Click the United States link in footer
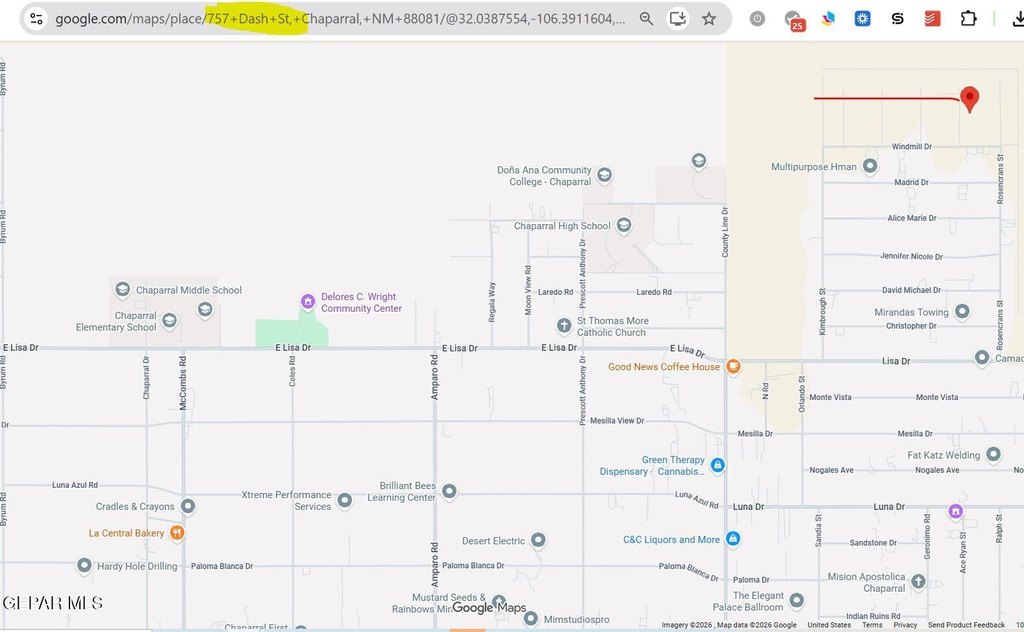Image resolution: width=1024 pixels, height=632 pixels. (x=829, y=625)
